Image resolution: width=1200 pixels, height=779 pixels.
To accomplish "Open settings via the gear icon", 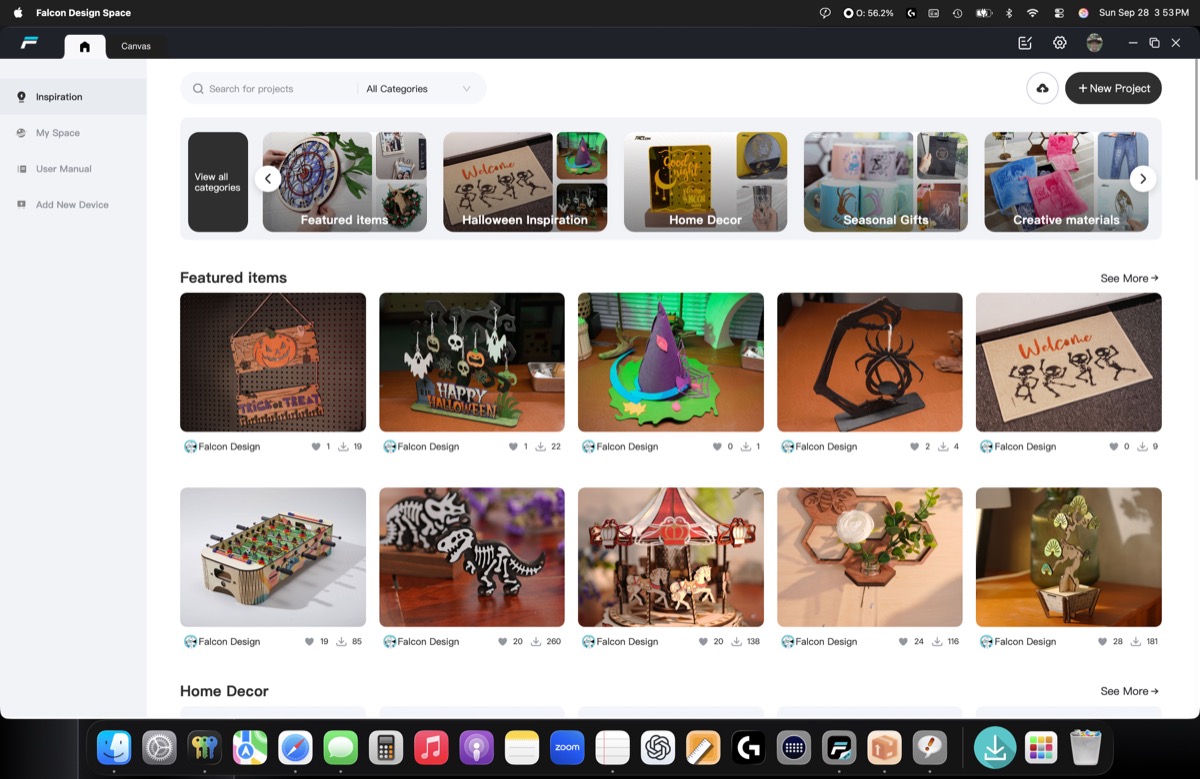I will click(1060, 43).
